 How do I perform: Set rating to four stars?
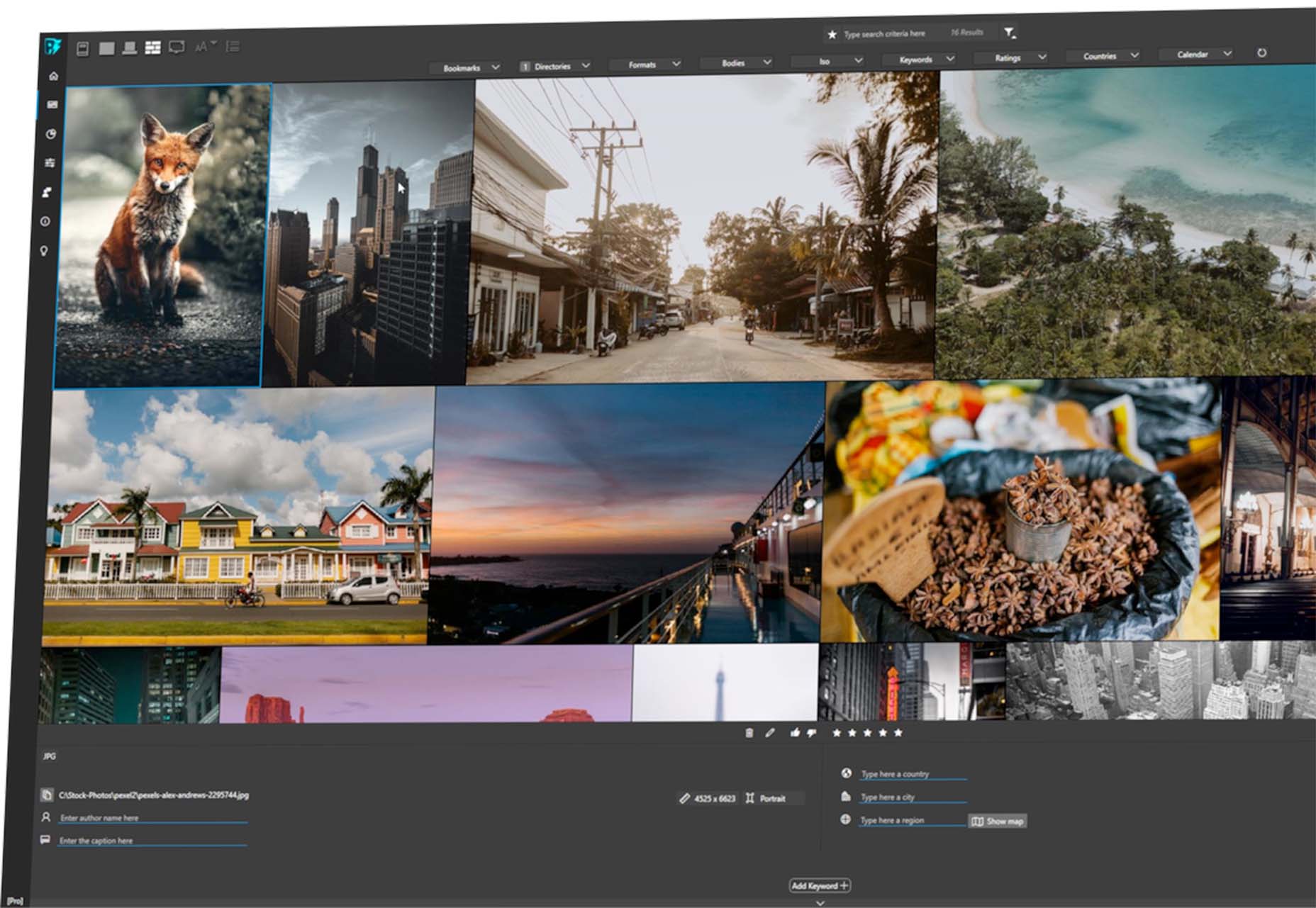pyautogui.click(x=883, y=733)
